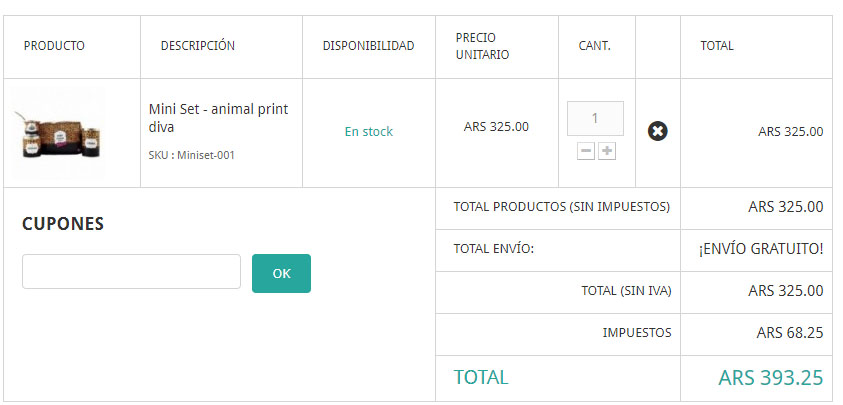Click the En stock availability text
The width and height of the screenshot is (843, 405).
click(x=368, y=132)
